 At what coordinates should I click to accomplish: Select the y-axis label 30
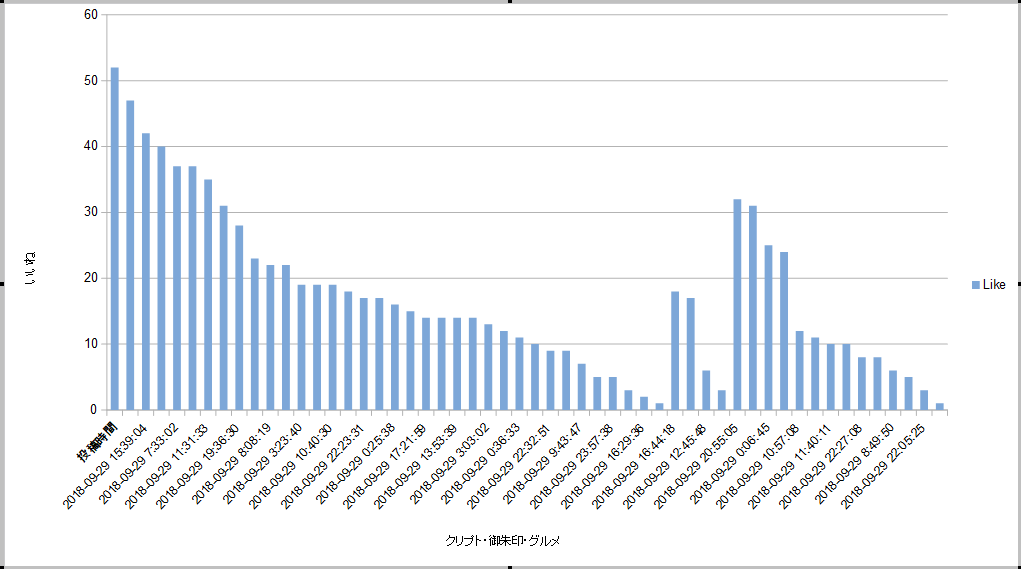pyautogui.click(x=91, y=212)
